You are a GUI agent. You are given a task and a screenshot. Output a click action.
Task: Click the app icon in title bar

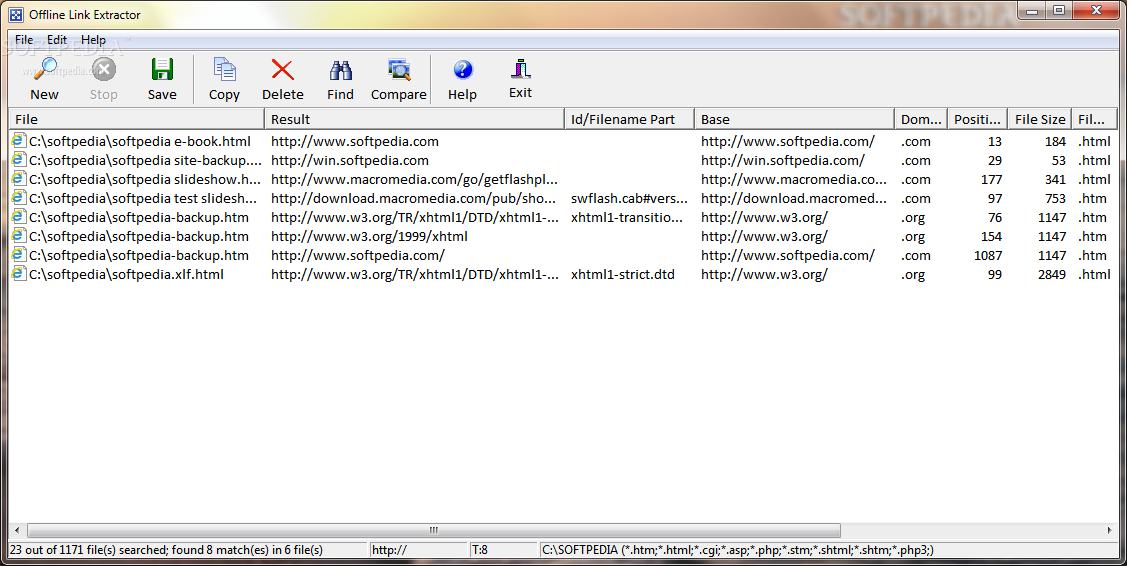coord(16,14)
